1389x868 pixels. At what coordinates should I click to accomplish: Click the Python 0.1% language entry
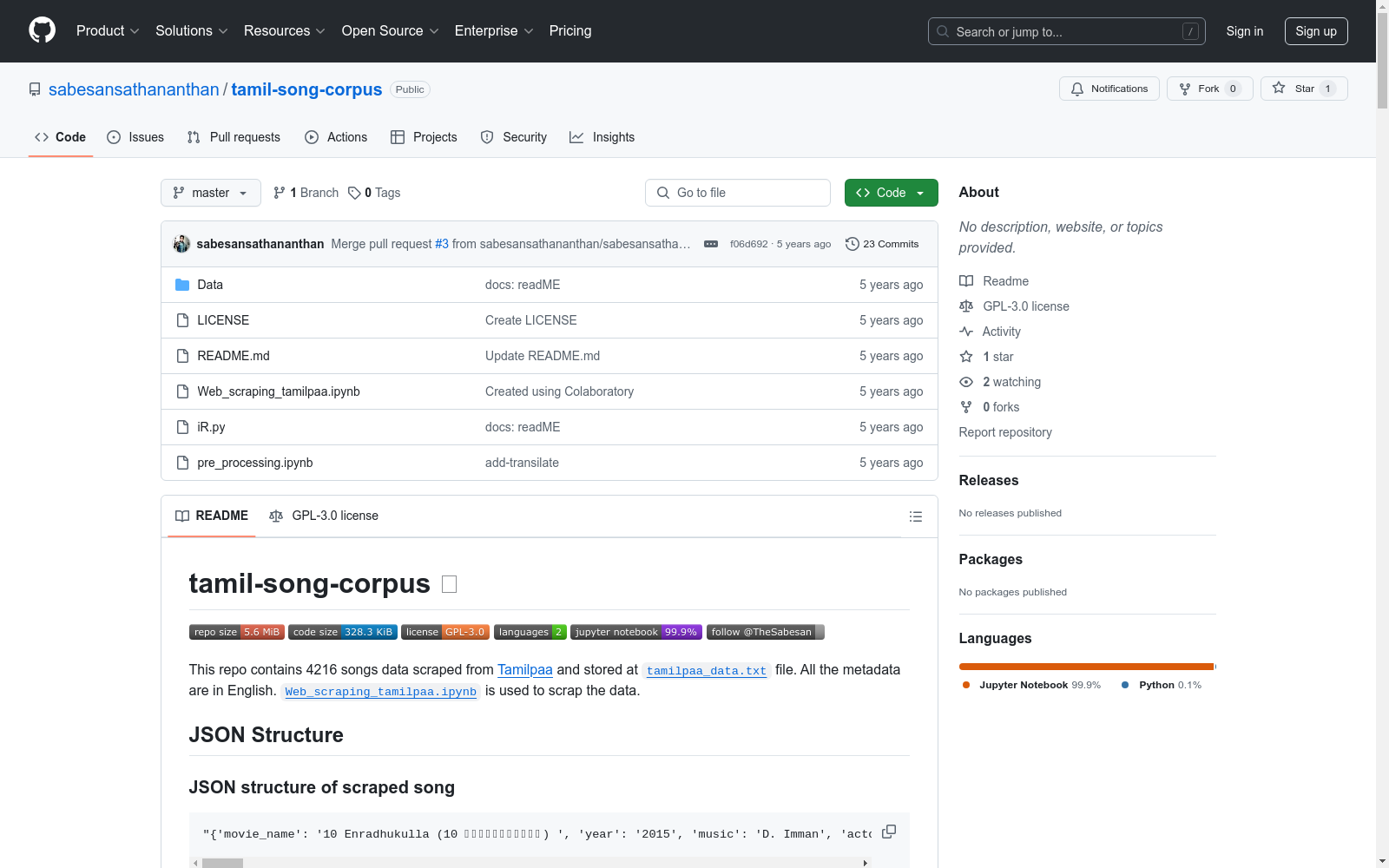1162,685
